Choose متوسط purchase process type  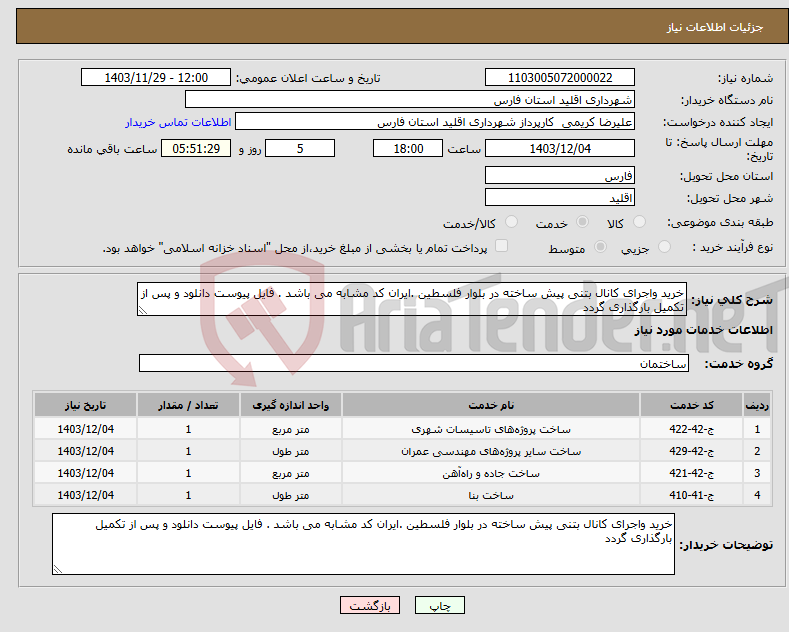[x=601, y=247]
